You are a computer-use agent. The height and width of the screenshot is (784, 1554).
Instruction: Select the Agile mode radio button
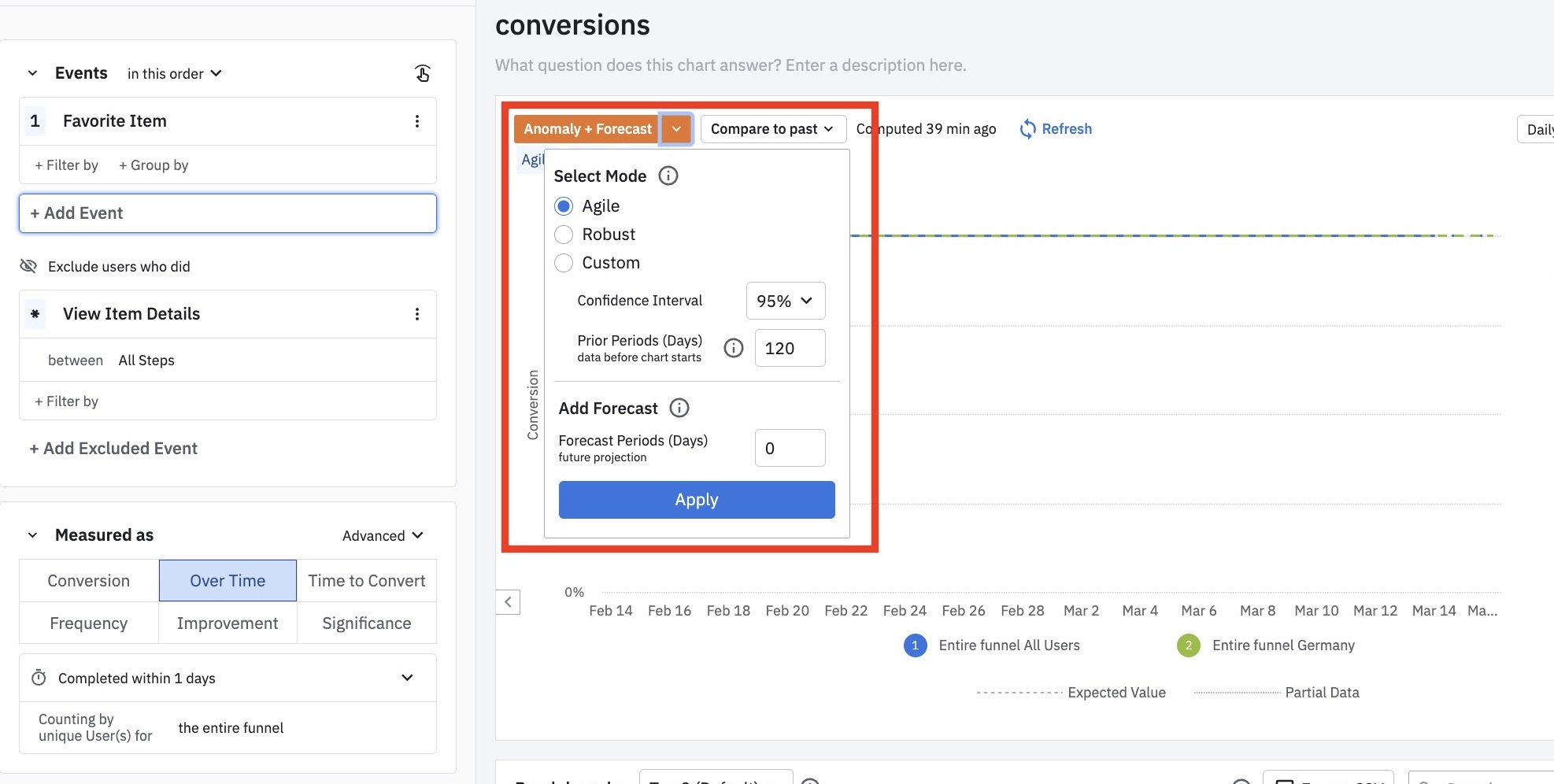pos(564,206)
